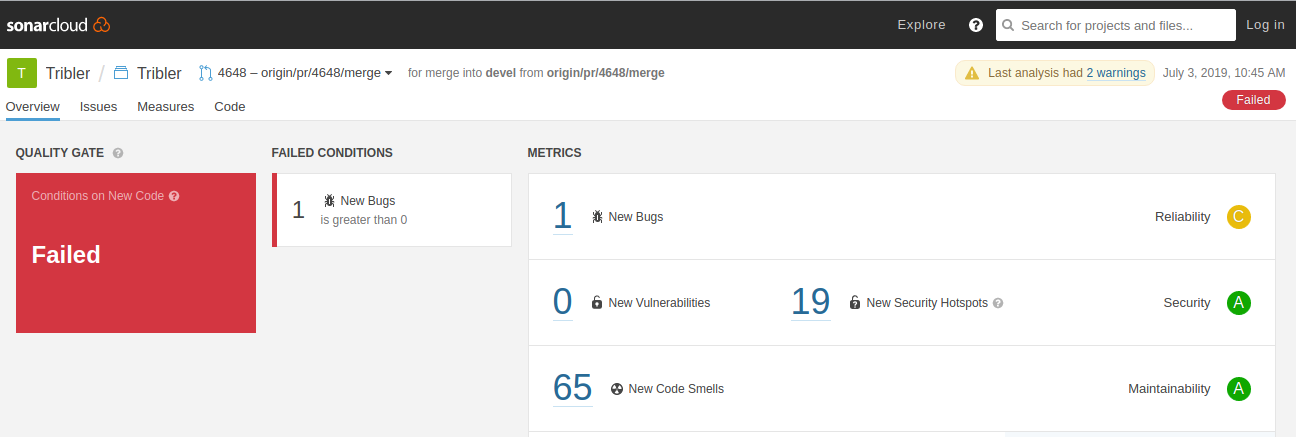Click the Reliability C rating badge
This screenshot has width=1296, height=437.
click(1238, 217)
